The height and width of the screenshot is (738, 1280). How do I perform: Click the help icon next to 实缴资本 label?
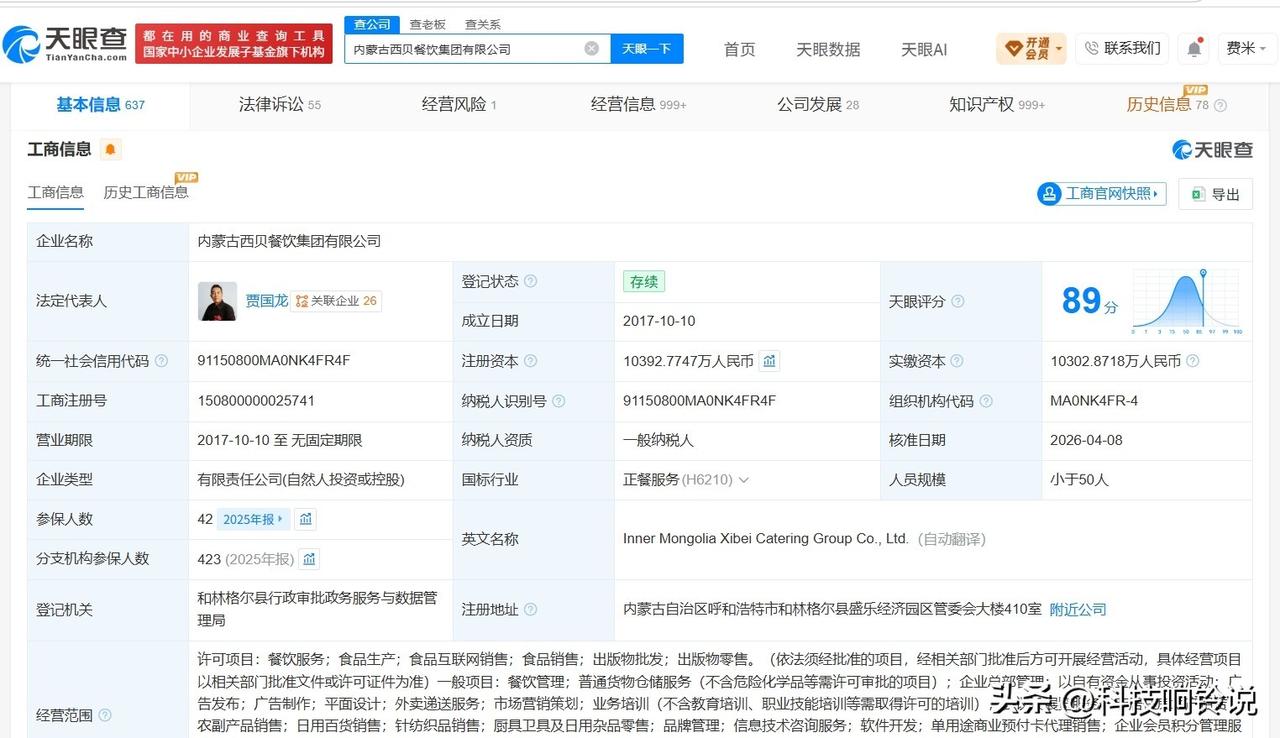[x=956, y=361]
